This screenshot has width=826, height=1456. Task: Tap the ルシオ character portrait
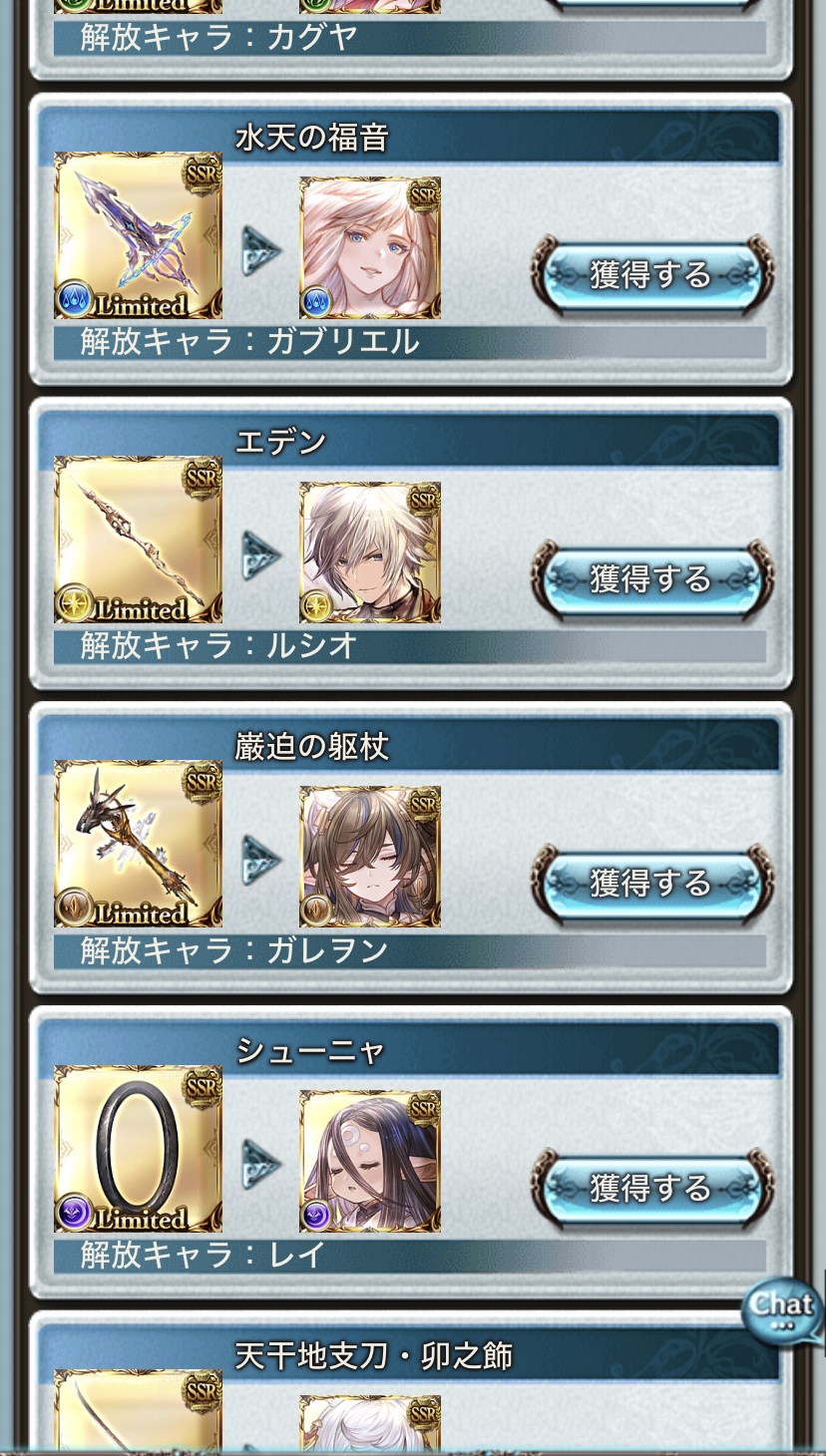pos(370,552)
